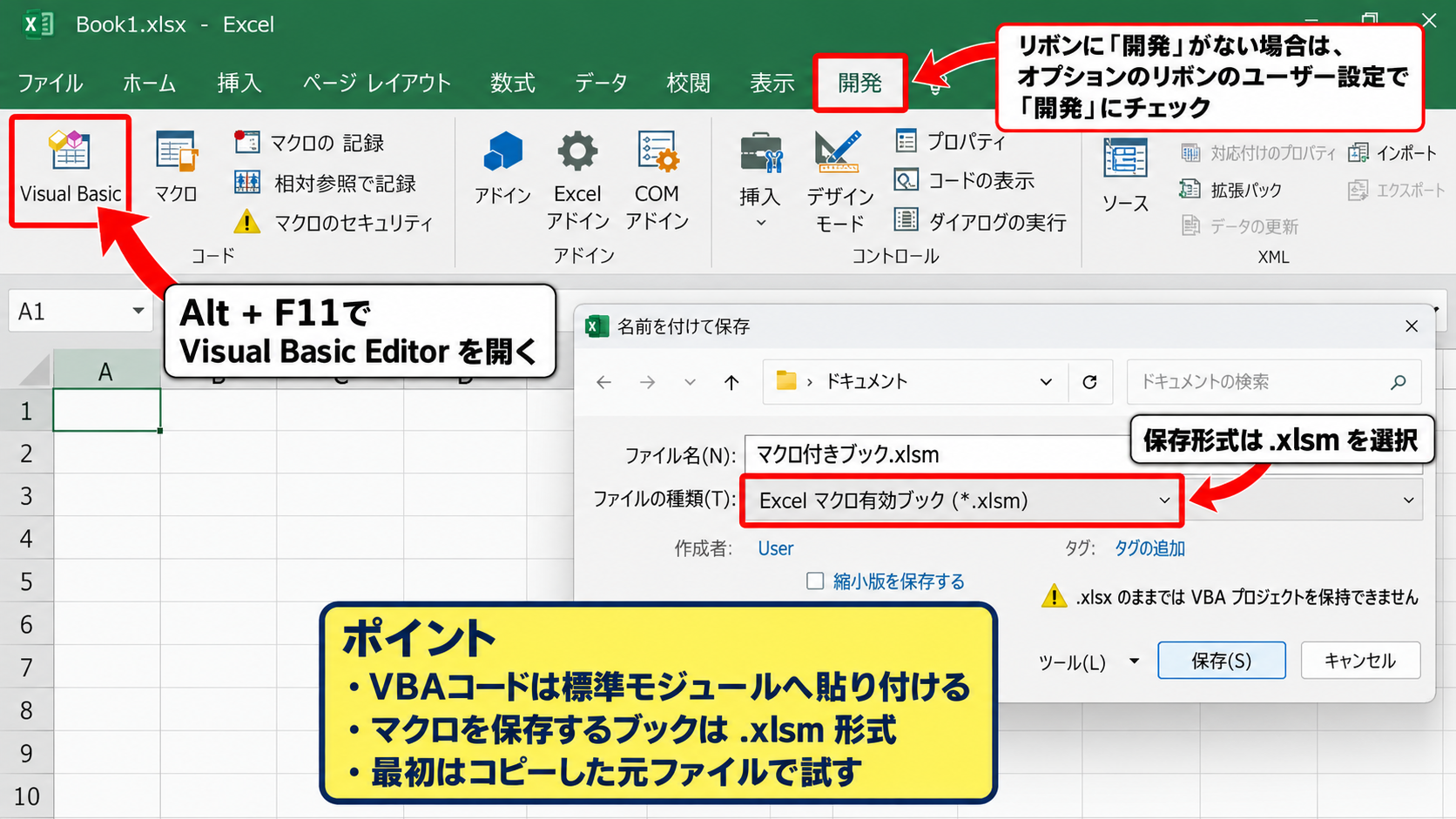1456x819 pixels.
Task: Click コードの表示
Action: 965,180
